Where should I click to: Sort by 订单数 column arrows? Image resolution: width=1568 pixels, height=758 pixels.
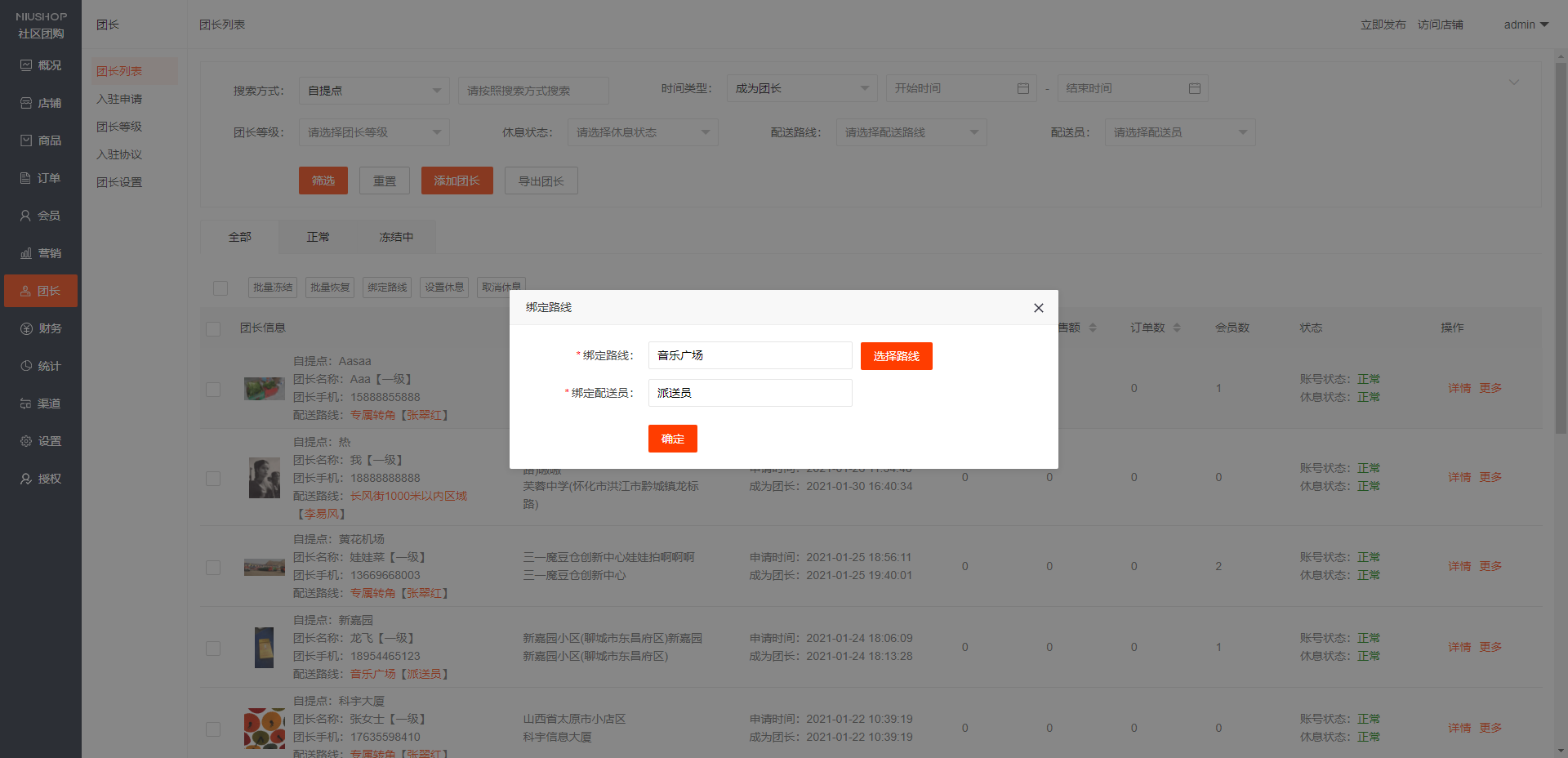(x=1177, y=328)
